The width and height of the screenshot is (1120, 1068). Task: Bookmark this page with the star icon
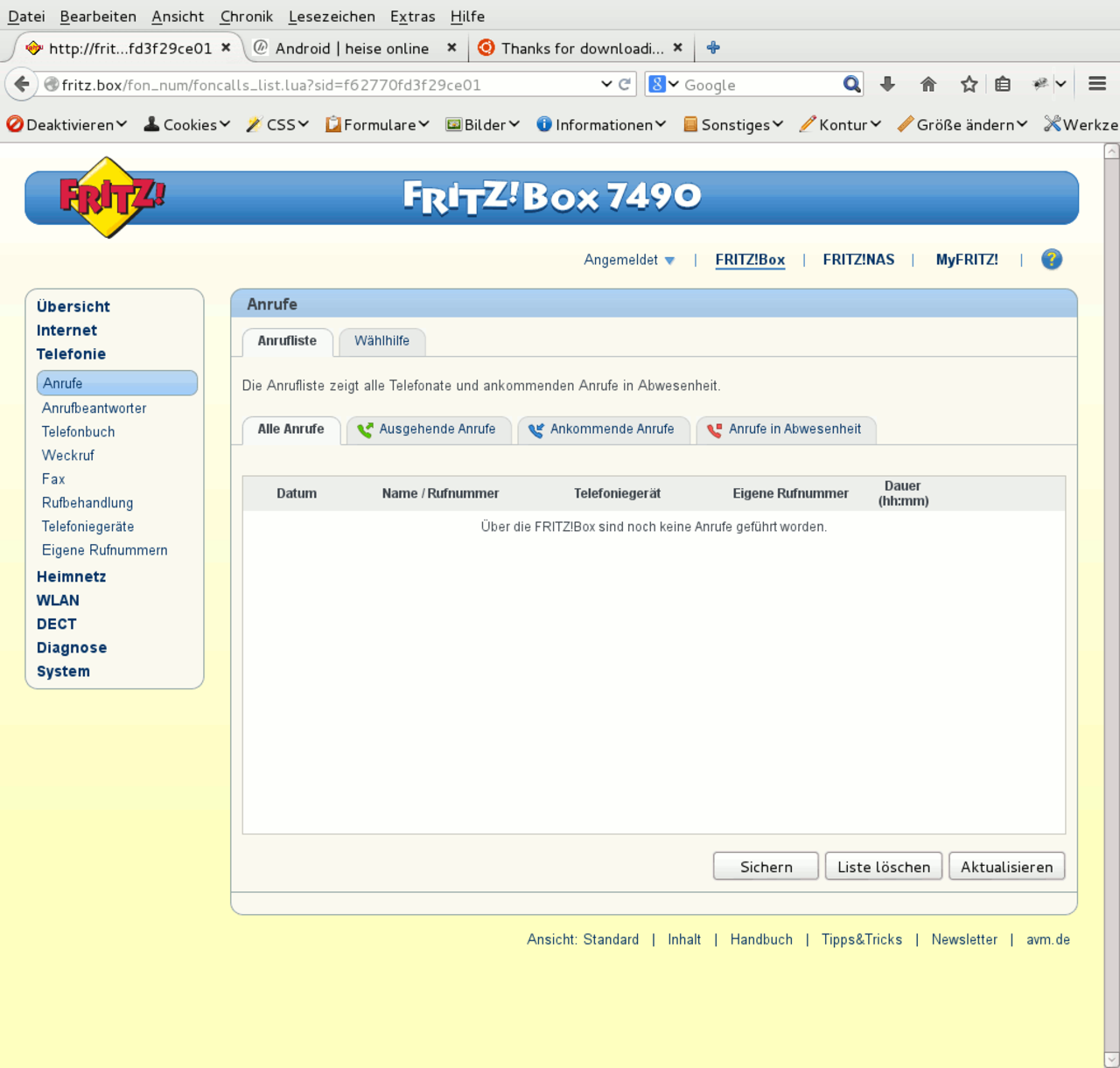point(969,84)
